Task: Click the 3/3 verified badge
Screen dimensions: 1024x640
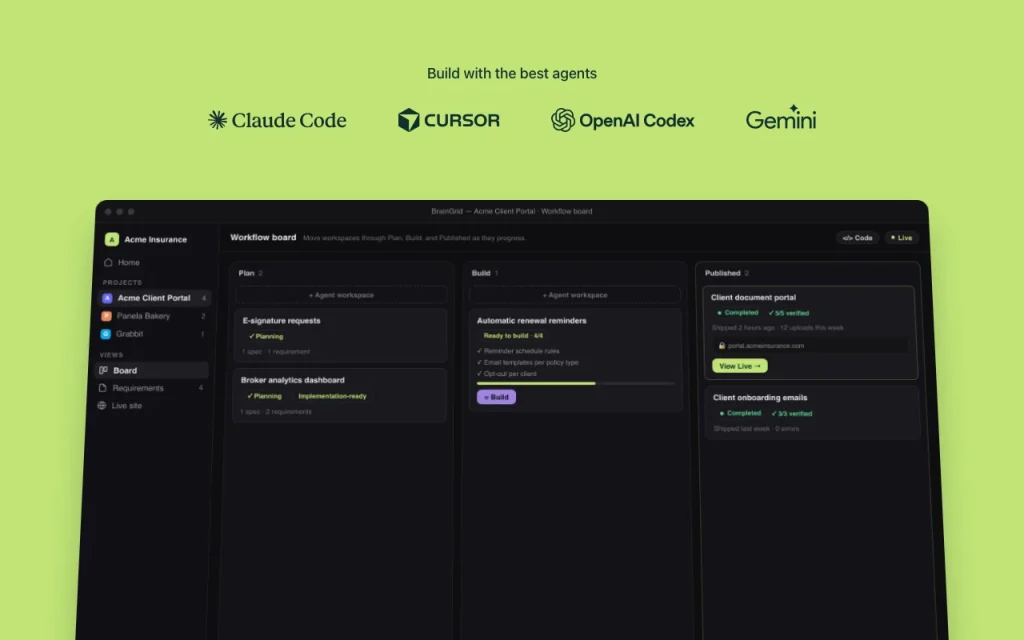Action: click(x=792, y=414)
